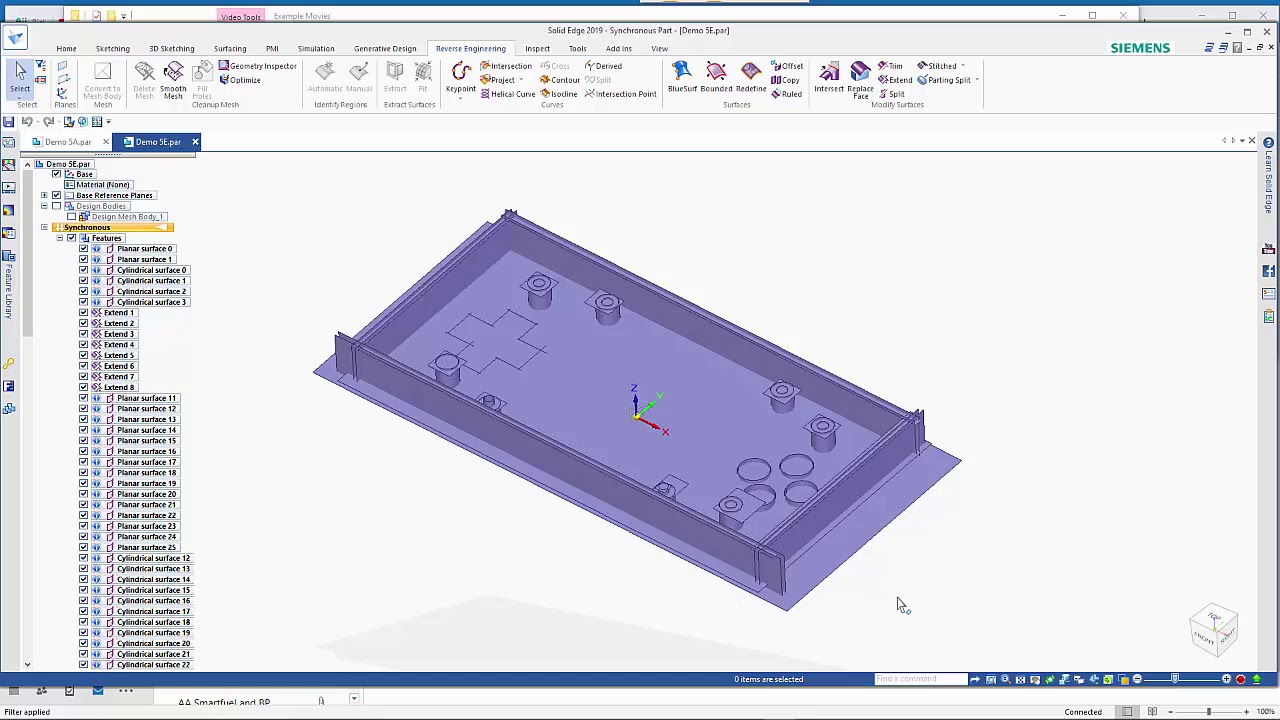Click the red record button

(1241, 679)
